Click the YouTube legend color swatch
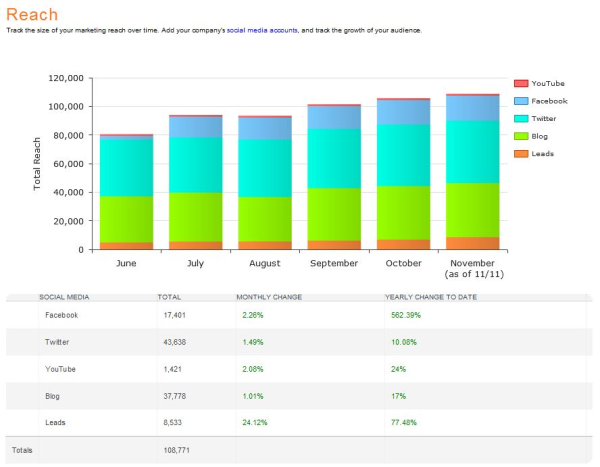600x467 pixels. pyautogui.click(x=521, y=83)
